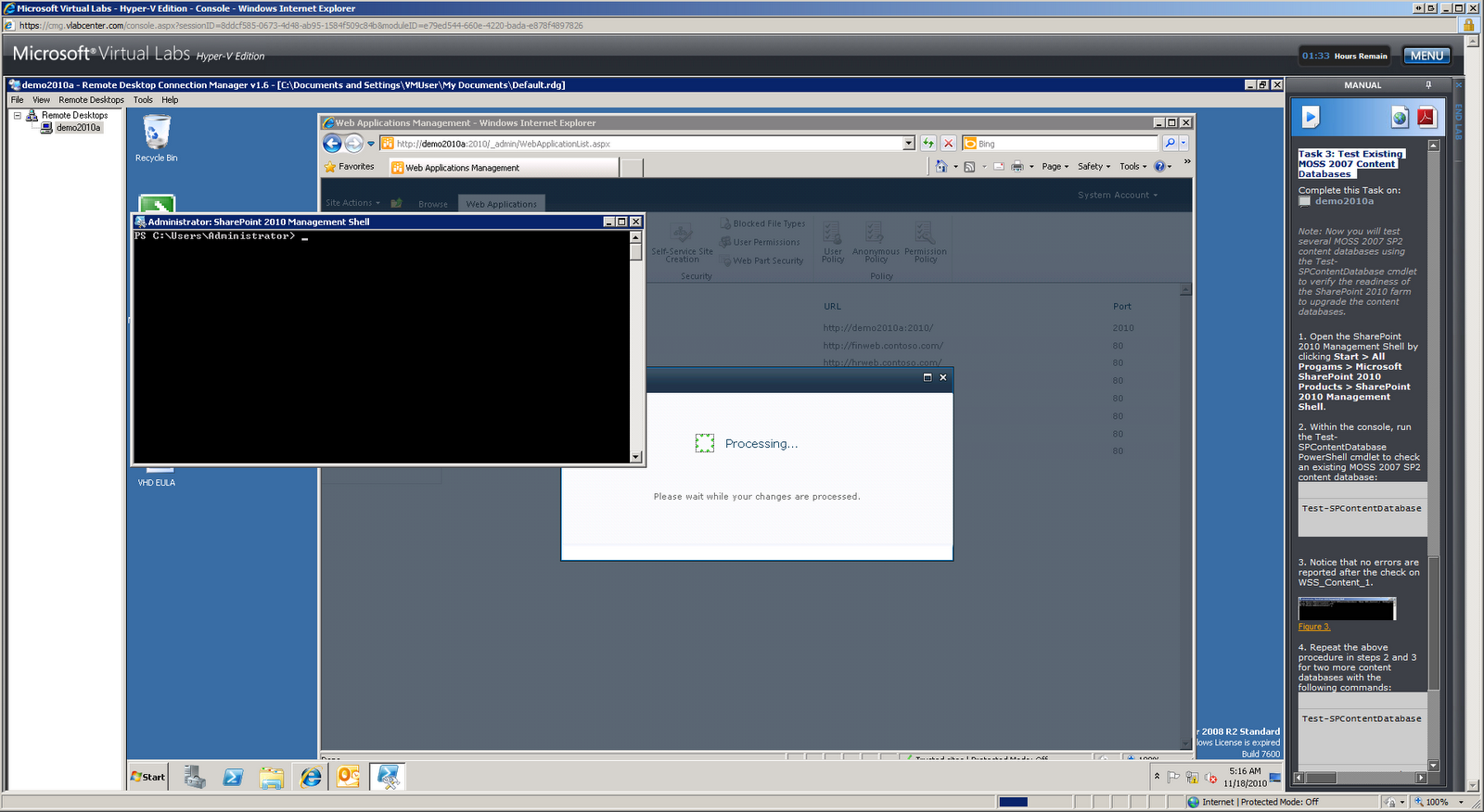Open the View menu in Remote Desktop Connection Manager
The image size is (1484, 812).
click(x=41, y=100)
